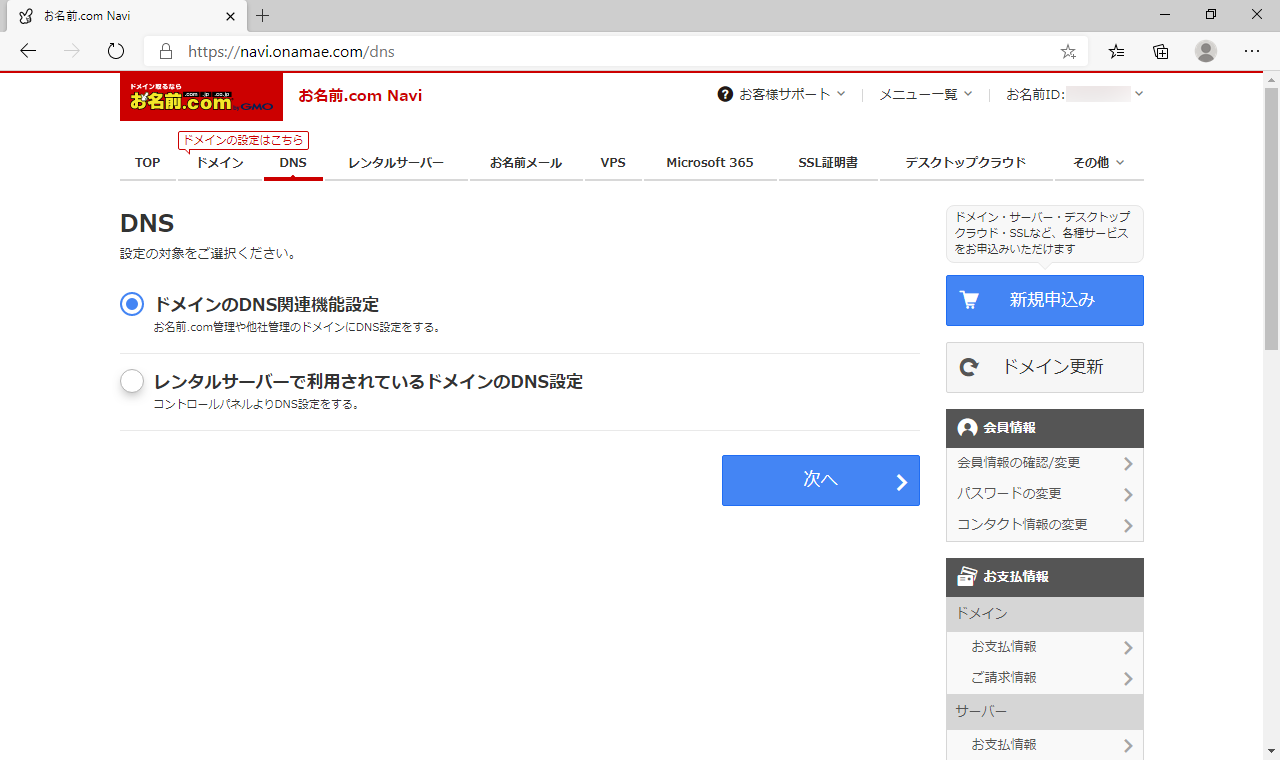
Task: Click arrow icon on 次へ button
Action: (x=901, y=483)
